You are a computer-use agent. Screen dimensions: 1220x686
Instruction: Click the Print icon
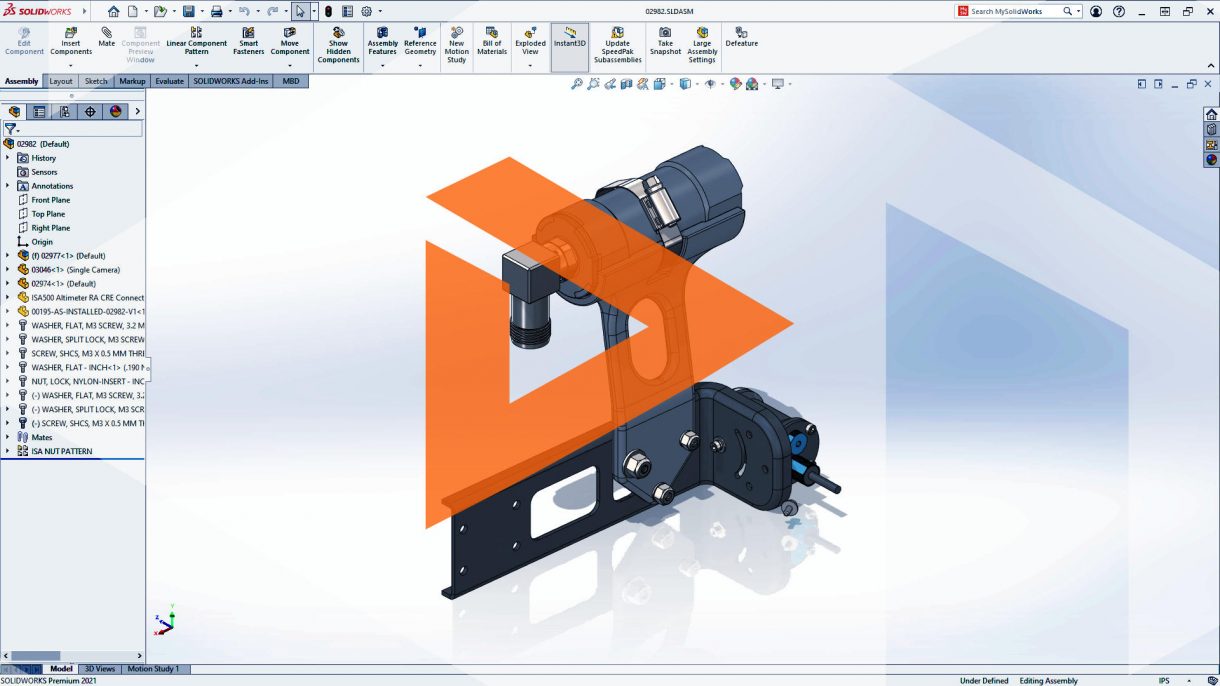pyautogui.click(x=216, y=11)
